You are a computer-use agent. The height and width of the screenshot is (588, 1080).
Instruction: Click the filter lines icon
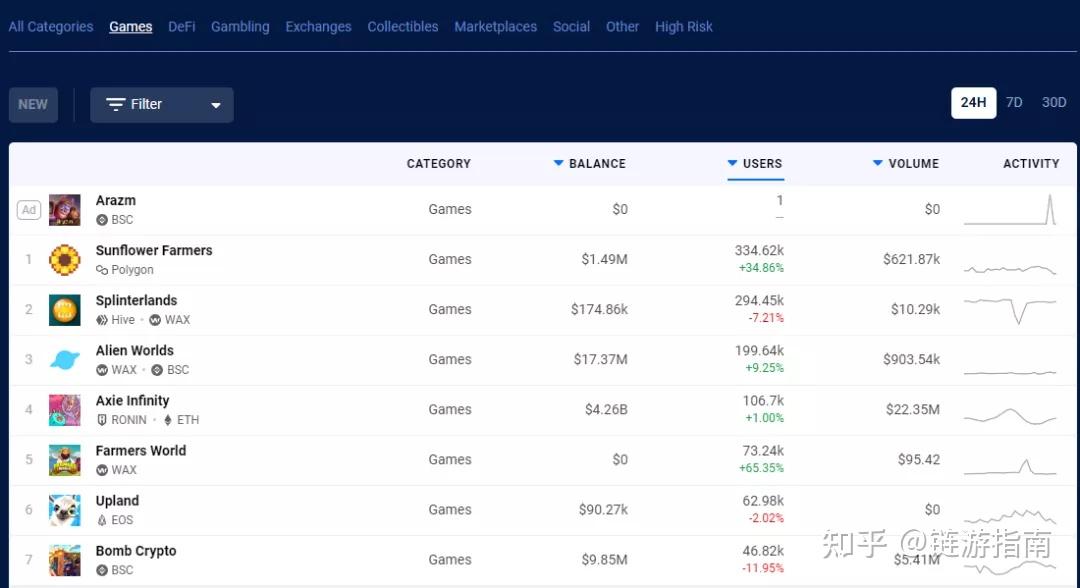coord(115,105)
